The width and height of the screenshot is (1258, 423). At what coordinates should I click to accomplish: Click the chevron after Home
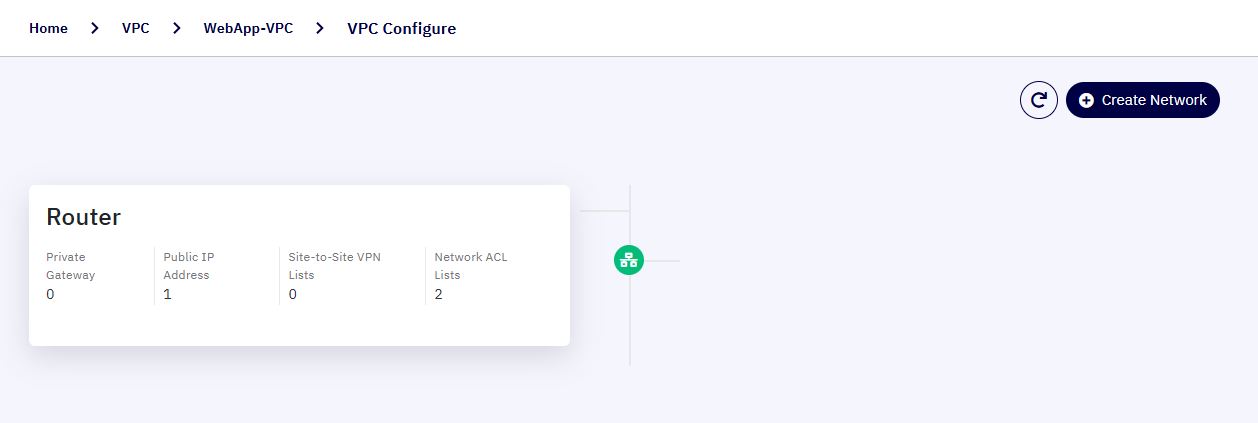pos(95,28)
